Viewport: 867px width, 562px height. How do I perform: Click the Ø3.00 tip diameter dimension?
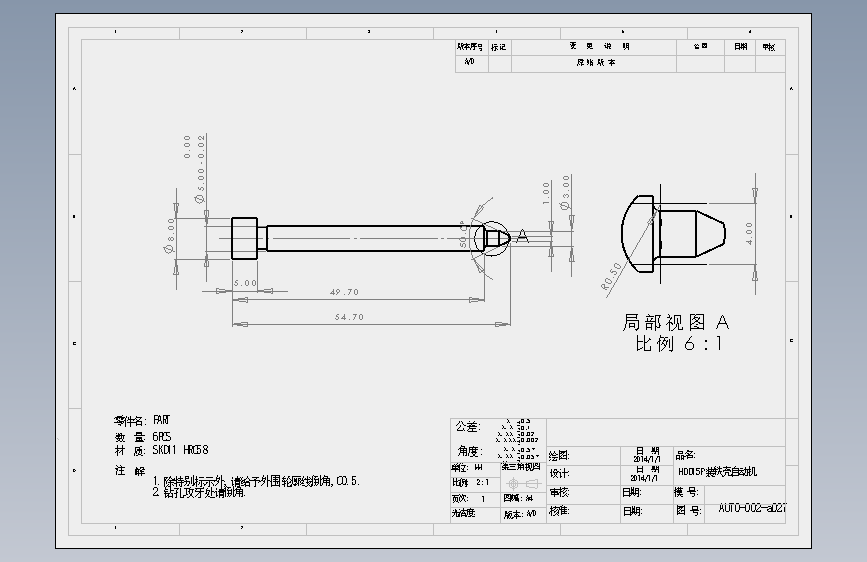click(565, 192)
